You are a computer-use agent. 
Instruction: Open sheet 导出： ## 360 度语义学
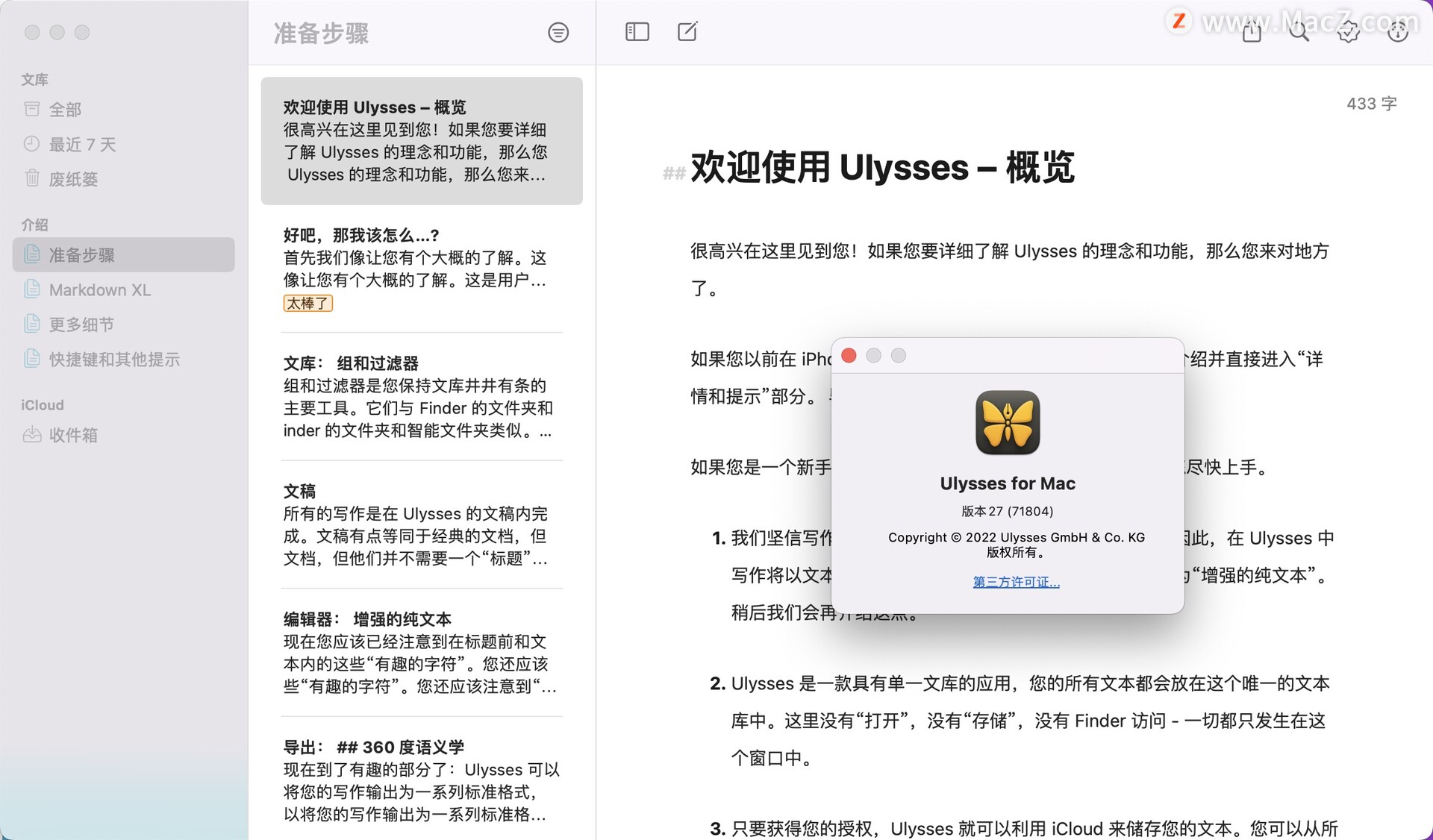coord(422,780)
